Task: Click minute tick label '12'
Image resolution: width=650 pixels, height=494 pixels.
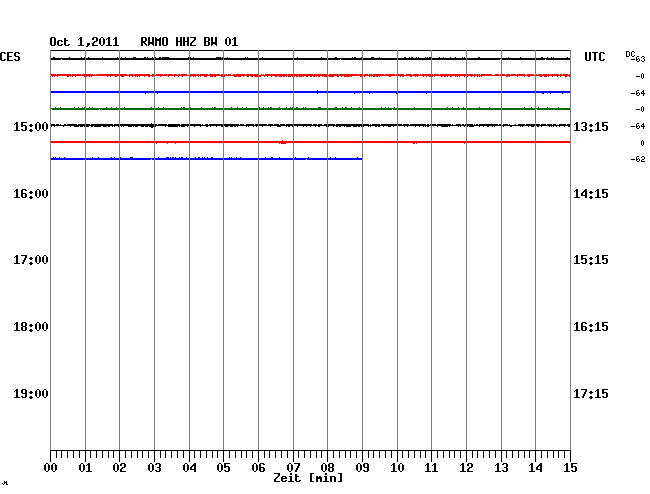Action: point(466,468)
